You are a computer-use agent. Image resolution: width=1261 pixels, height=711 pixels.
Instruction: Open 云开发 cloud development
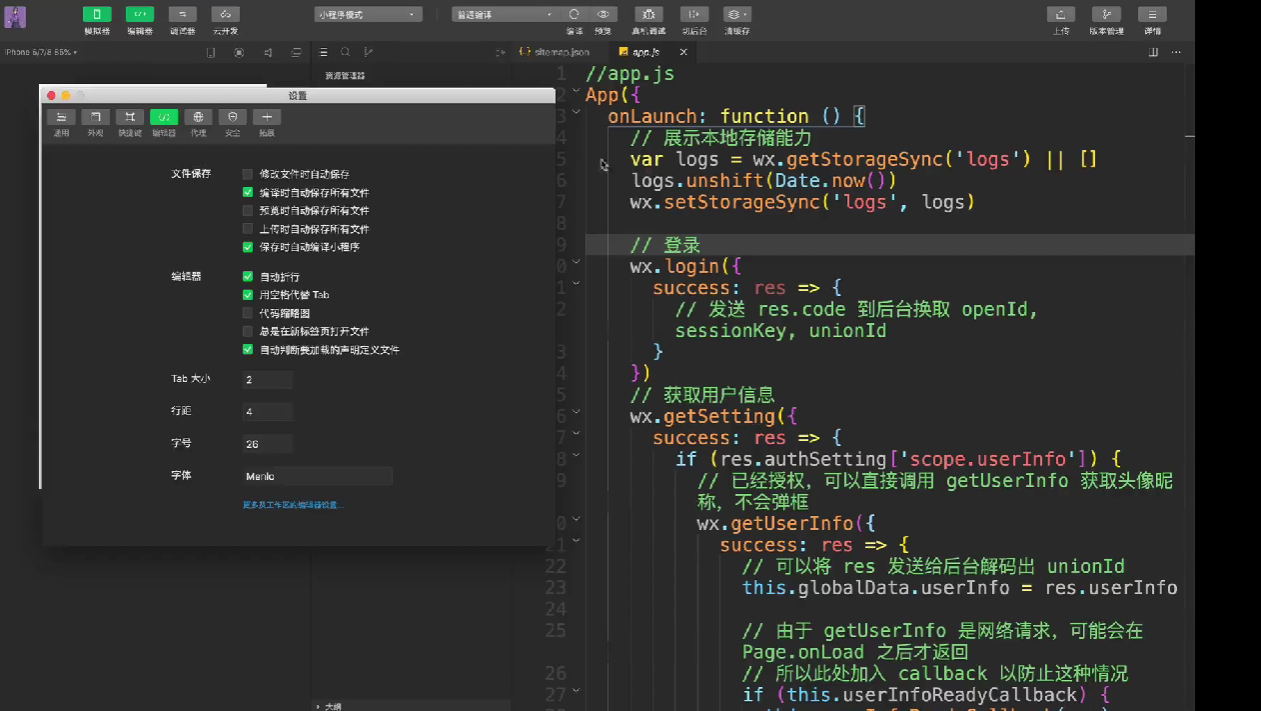point(225,15)
